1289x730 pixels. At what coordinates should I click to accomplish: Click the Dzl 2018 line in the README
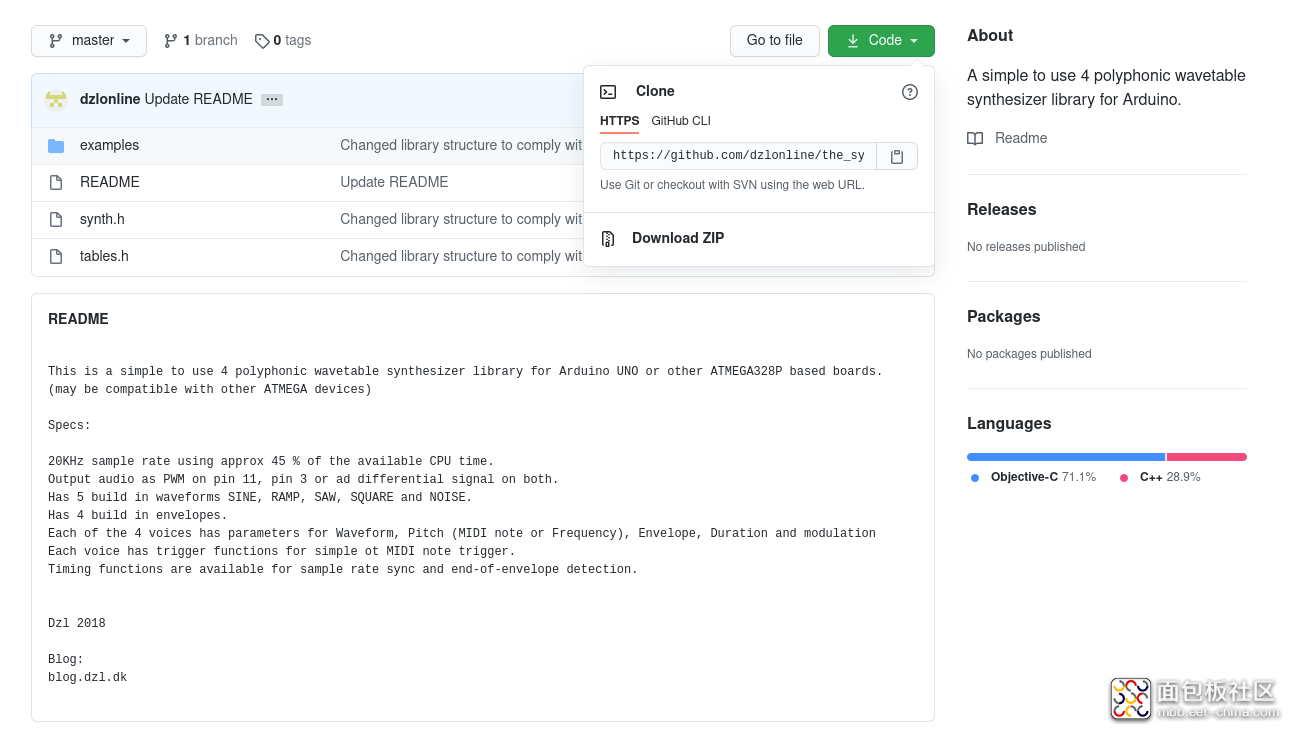(76, 624)
